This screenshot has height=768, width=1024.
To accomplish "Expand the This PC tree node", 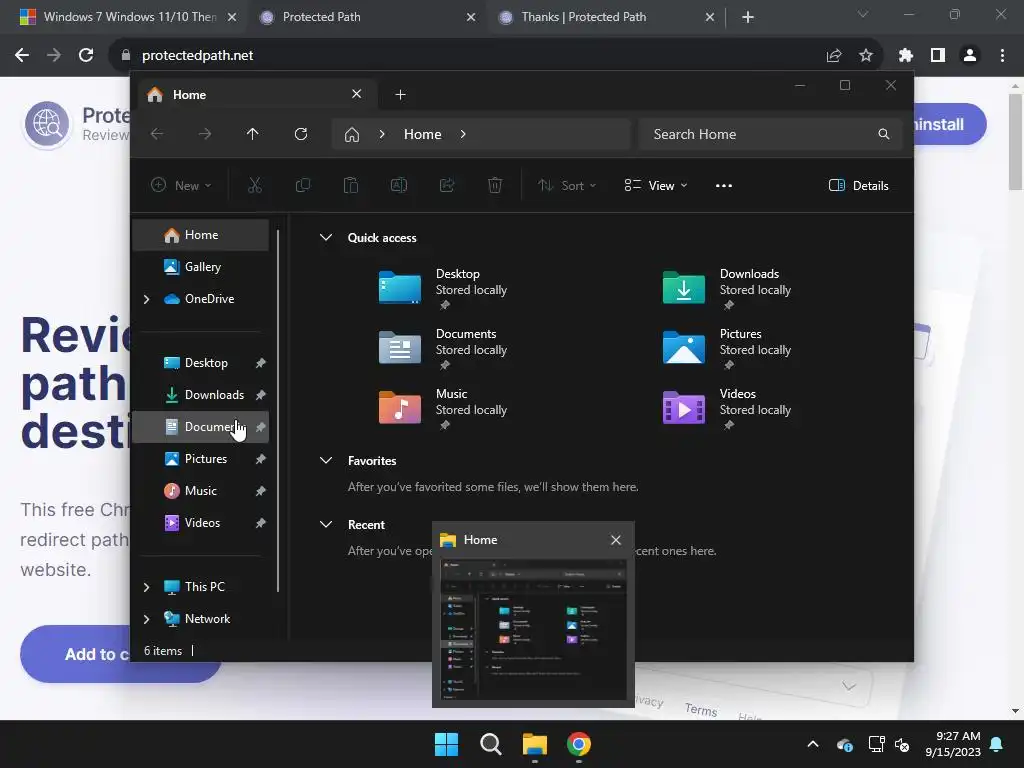I will (146, 587).
